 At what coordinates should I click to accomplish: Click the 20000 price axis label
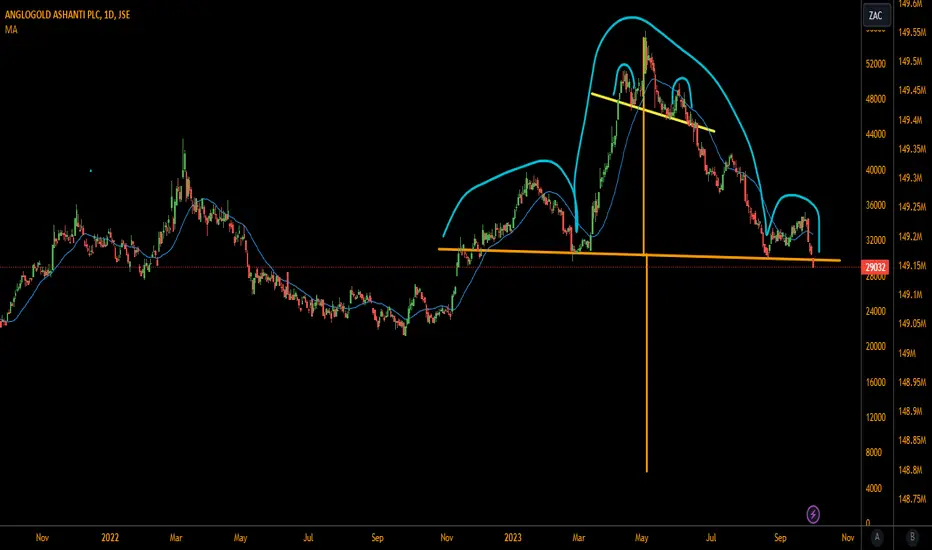876,346
